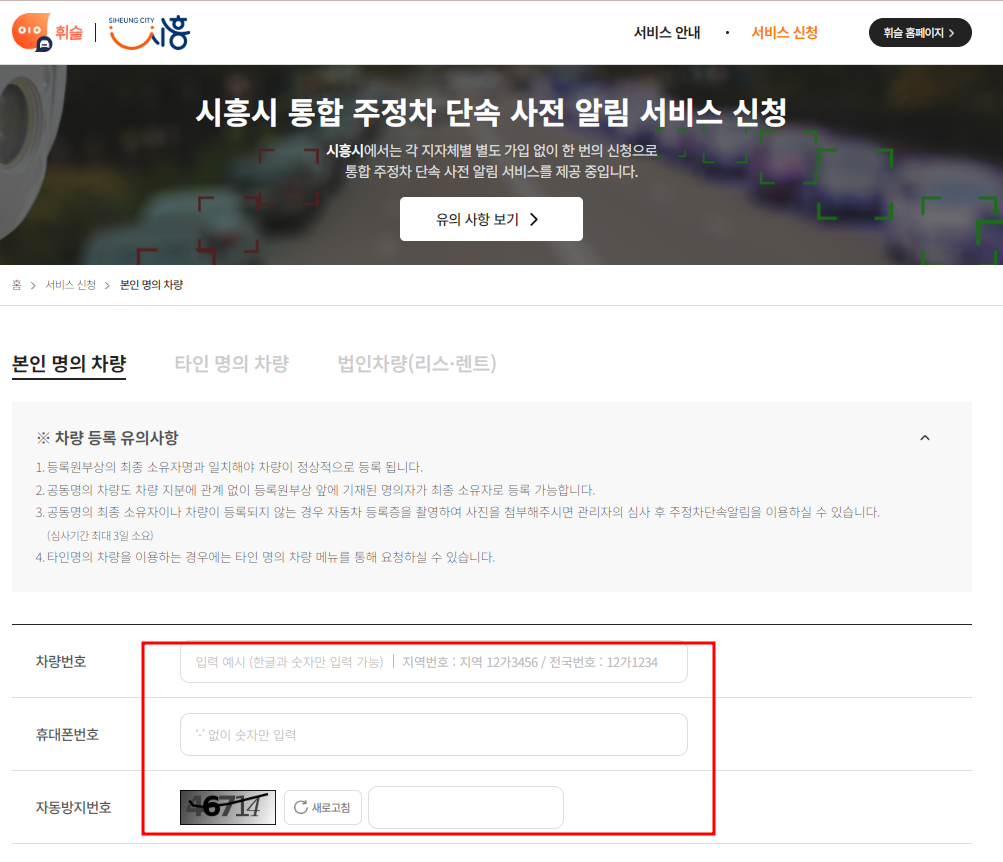Select the 본인 명의 차량 tab
Screen dimensions: 1003x862
click(68, 363)
